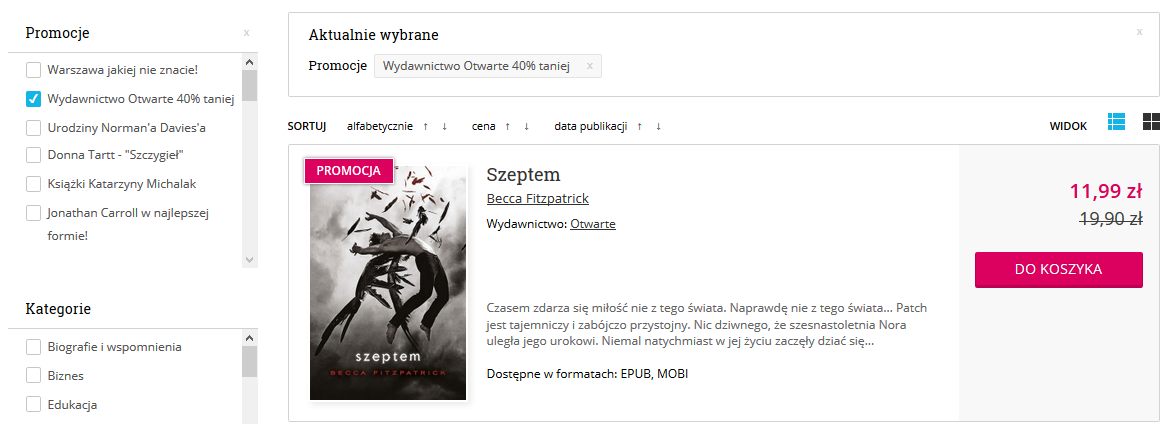The height and width of the screenshot is (430, 1173).
Task: Tick the Donna Tartt - Szczygieł promotion
Action: tap(34, 156)
